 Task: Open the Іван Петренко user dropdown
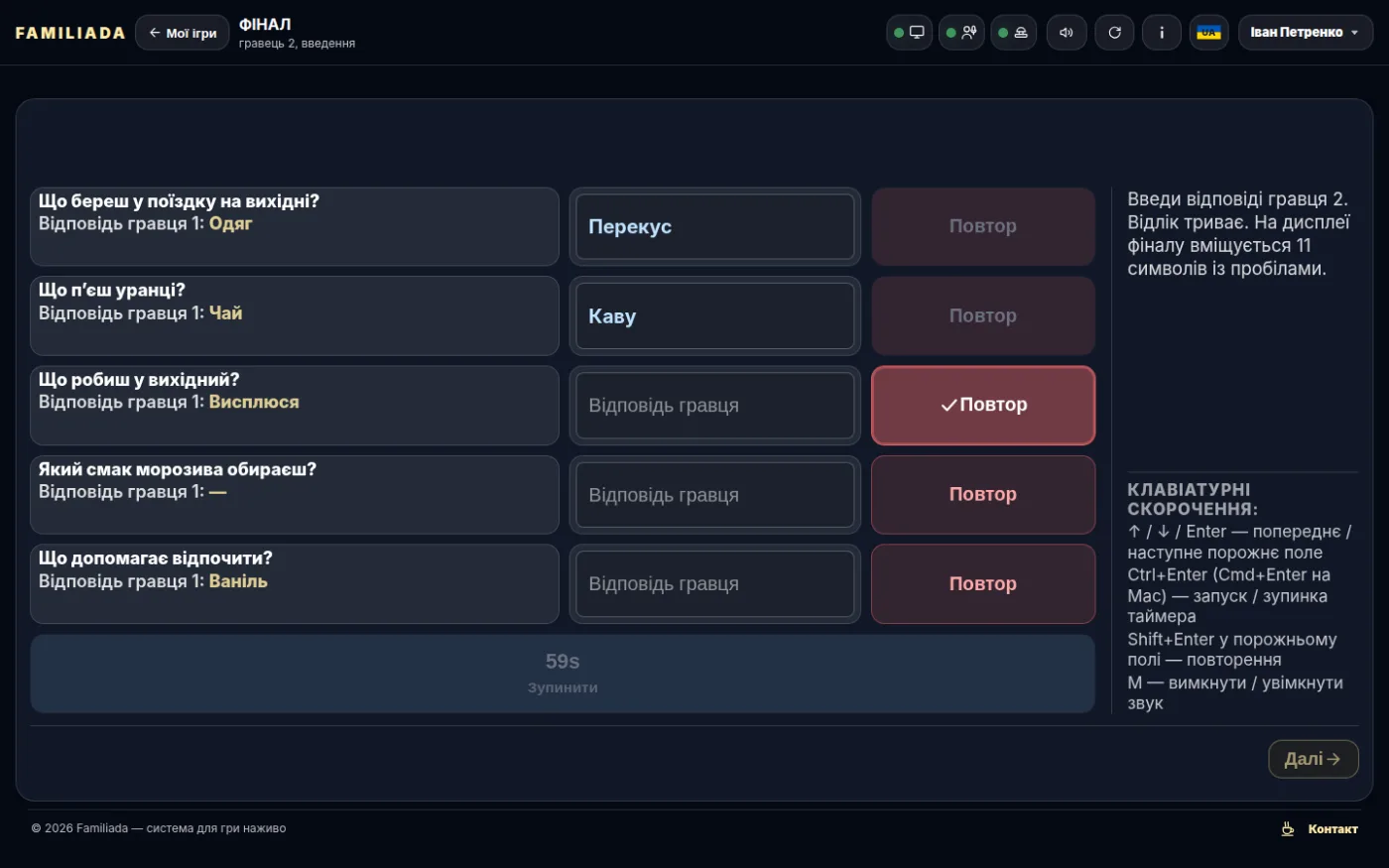(1306, 33)
